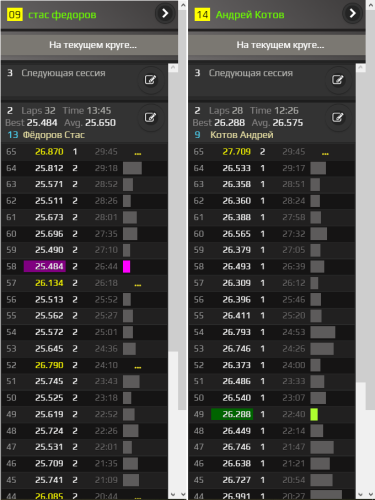
Task: Open next arrow for Андрей Котов panel
Action: tap(352, 14)
